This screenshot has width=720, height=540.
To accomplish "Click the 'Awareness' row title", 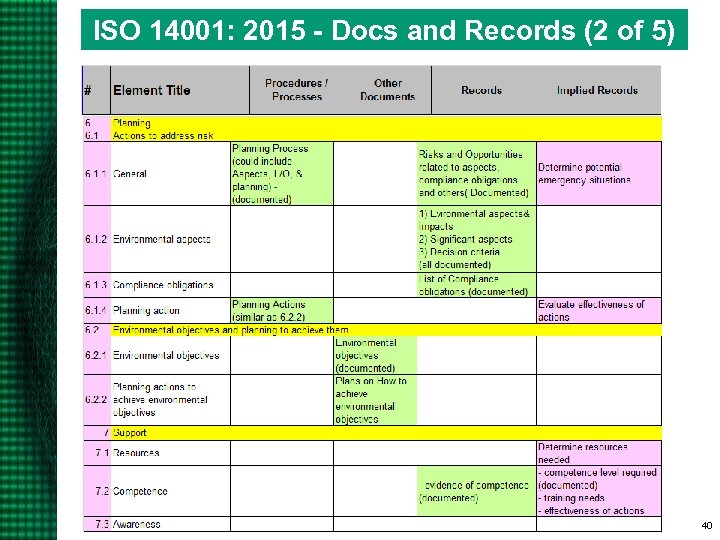I will 136,524.
